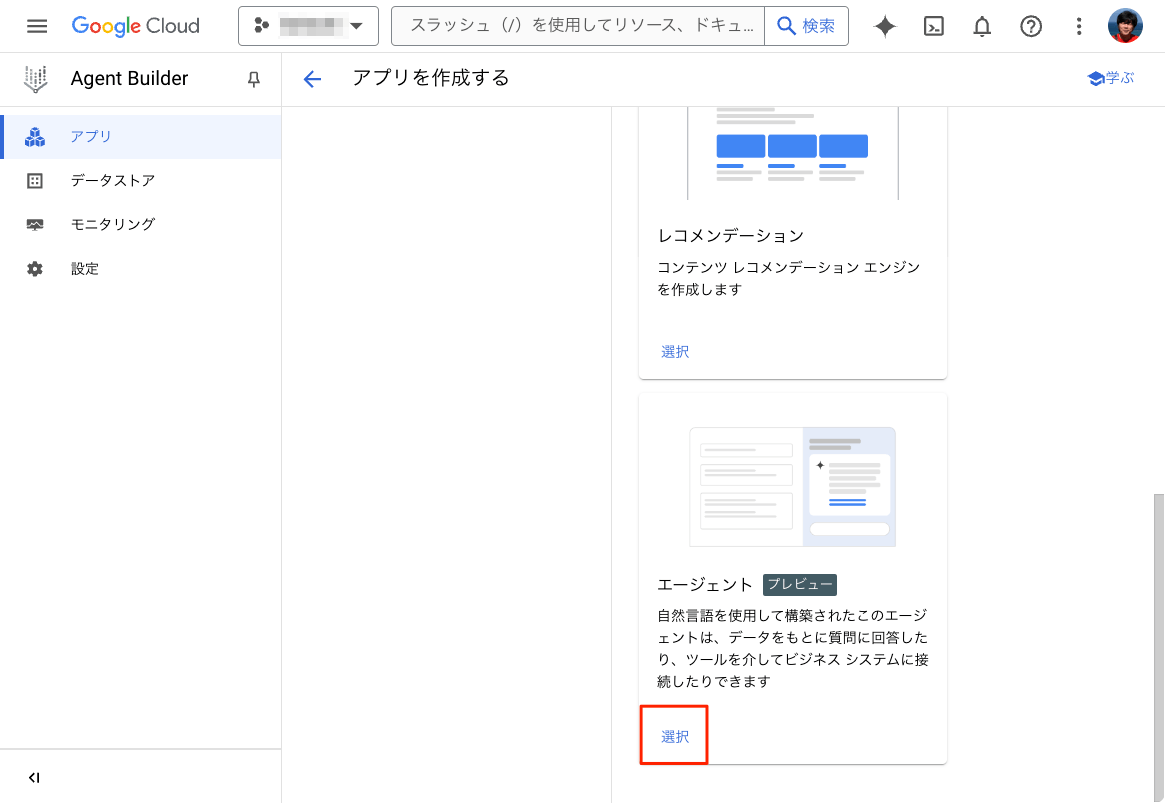Click the データストア grid icon
The width and height of the screenshot is (1165, 803).
pos(35,181)
